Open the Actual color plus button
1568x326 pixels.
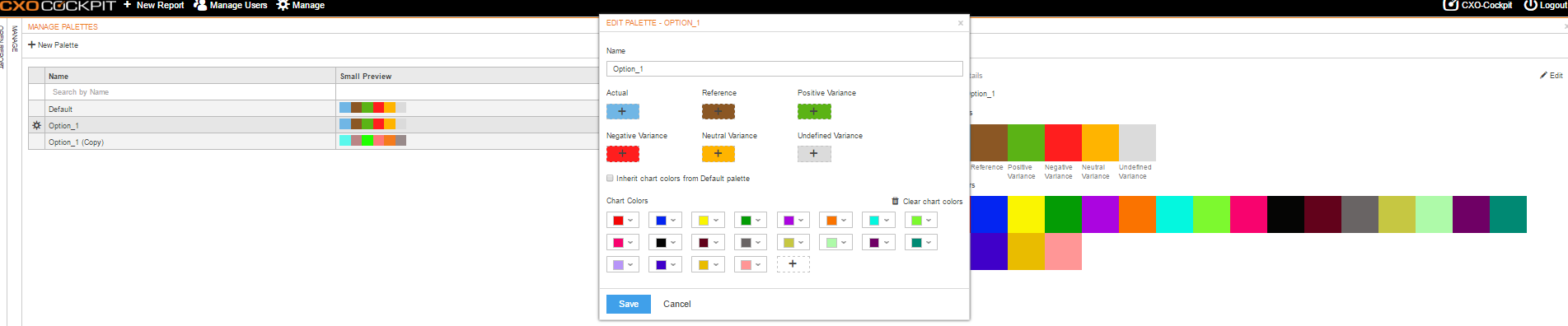[x=622, y=111]
